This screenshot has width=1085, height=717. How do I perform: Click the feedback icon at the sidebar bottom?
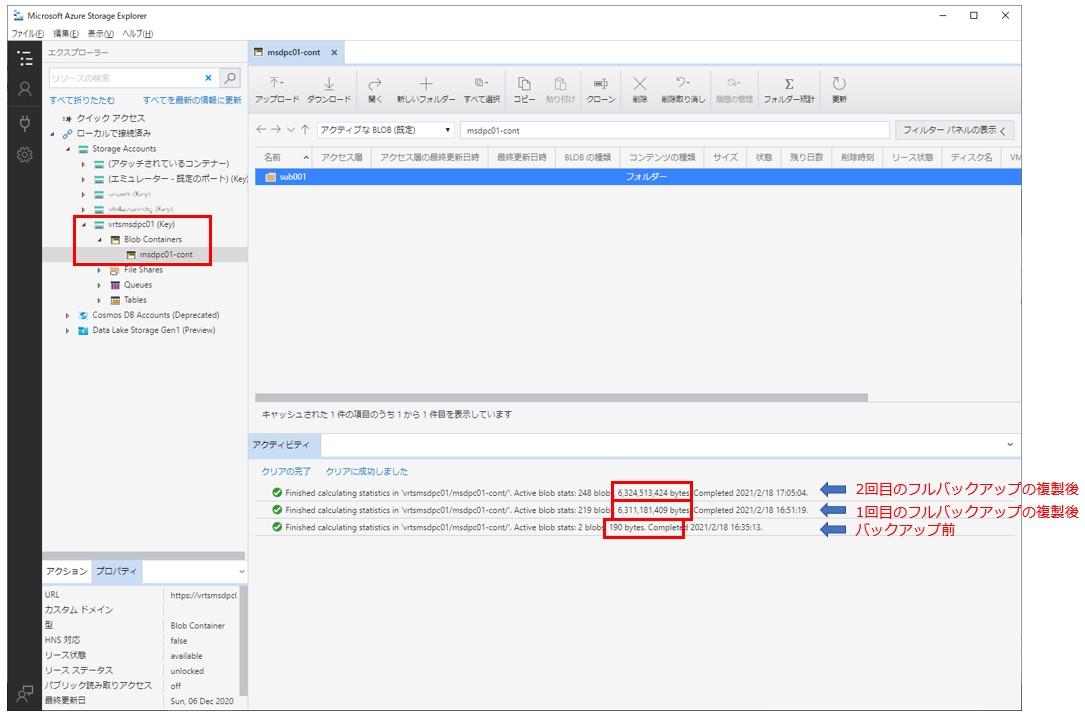25,693
